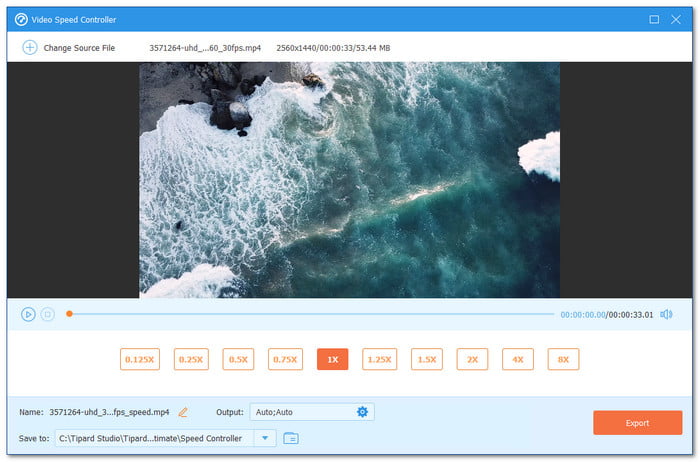Image resolution: width=700 pixels, height=462 pixels.
Task: Click the Video Speed Controller app logo
Action: (x=20, y=19)
